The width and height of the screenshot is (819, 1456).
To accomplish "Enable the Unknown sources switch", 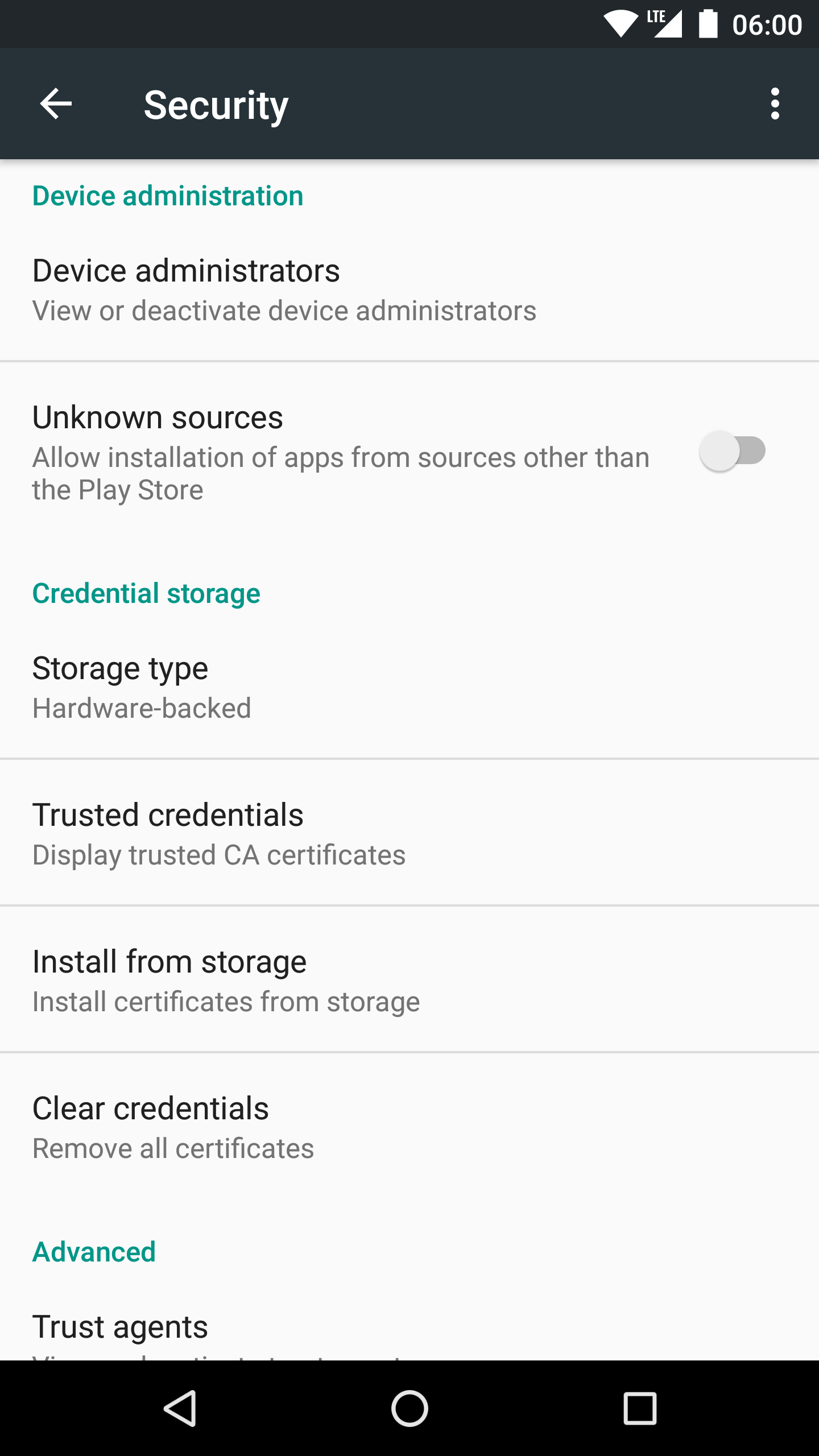I will 733,451.
